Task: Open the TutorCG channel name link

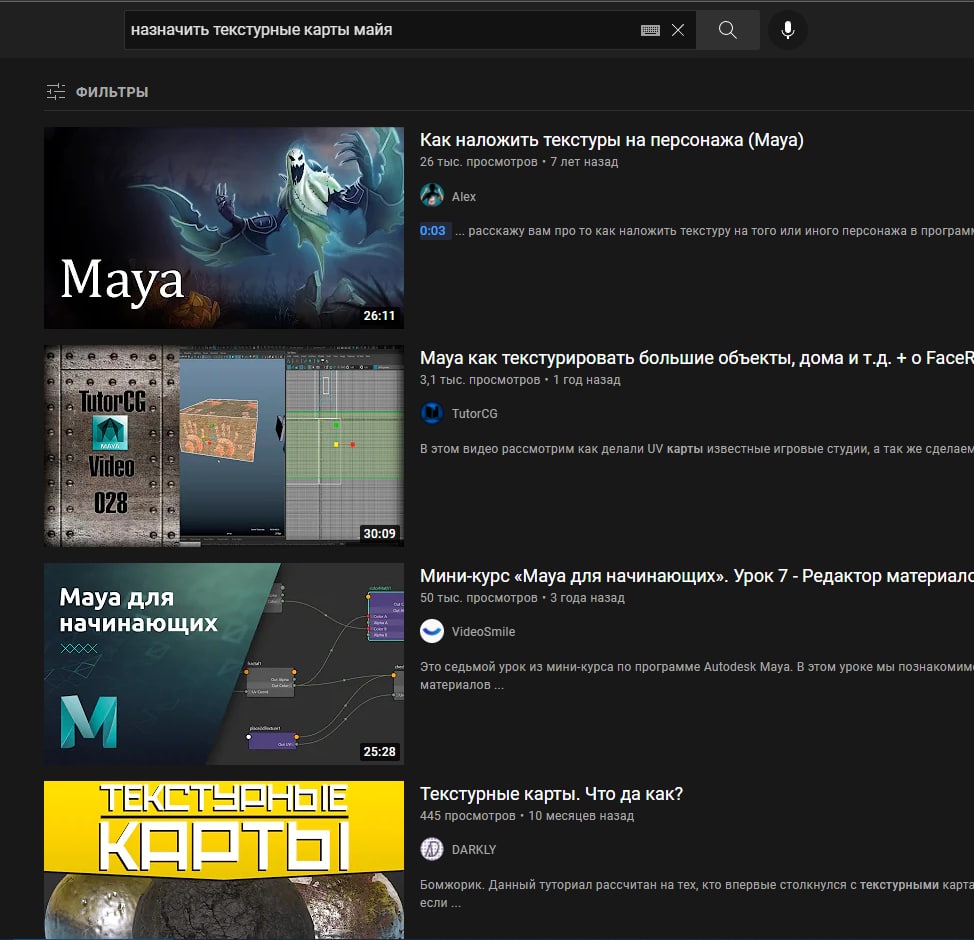Action: coord(475,414)
